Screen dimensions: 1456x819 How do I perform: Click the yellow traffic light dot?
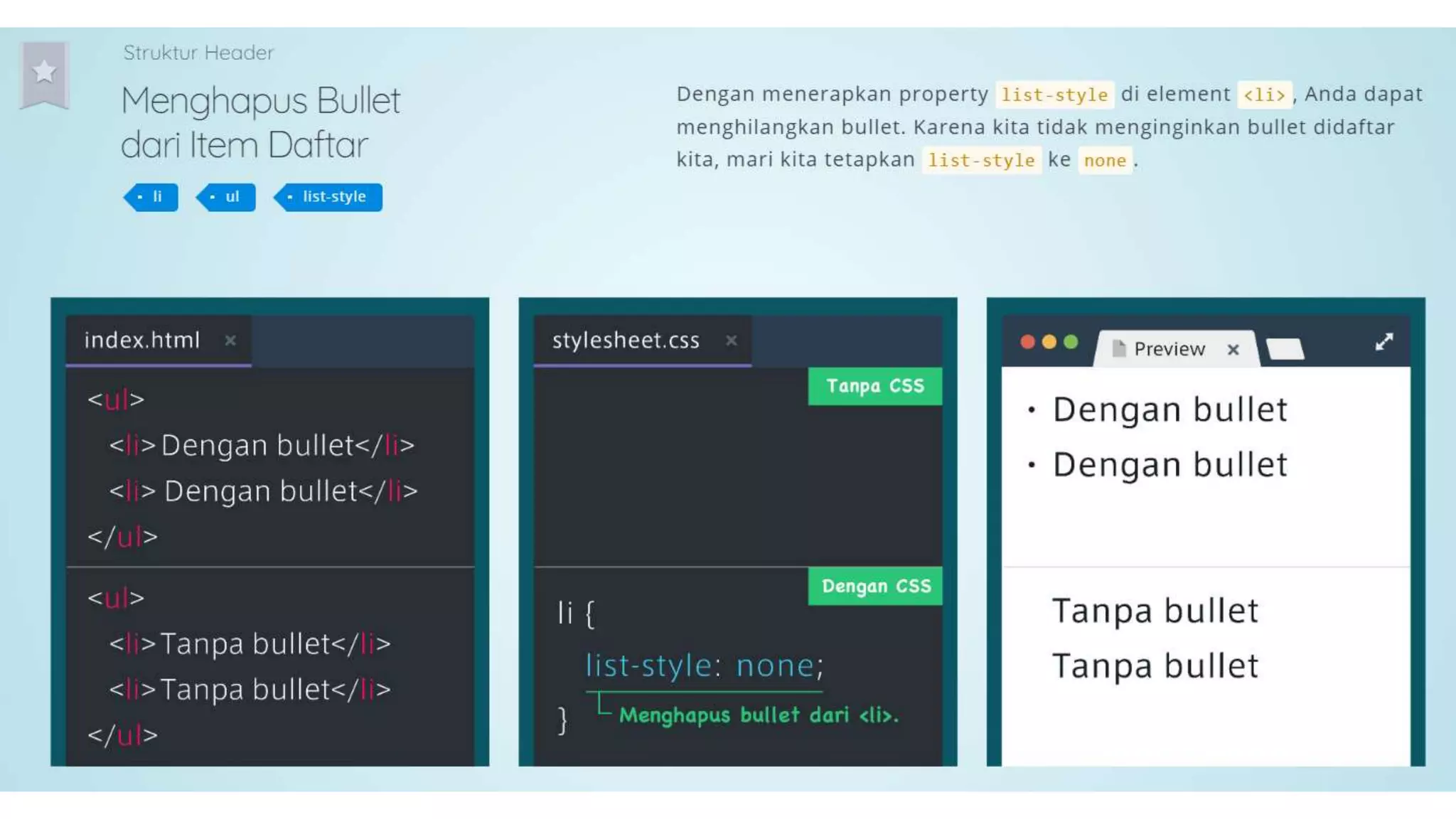[x=1049, y=342]
